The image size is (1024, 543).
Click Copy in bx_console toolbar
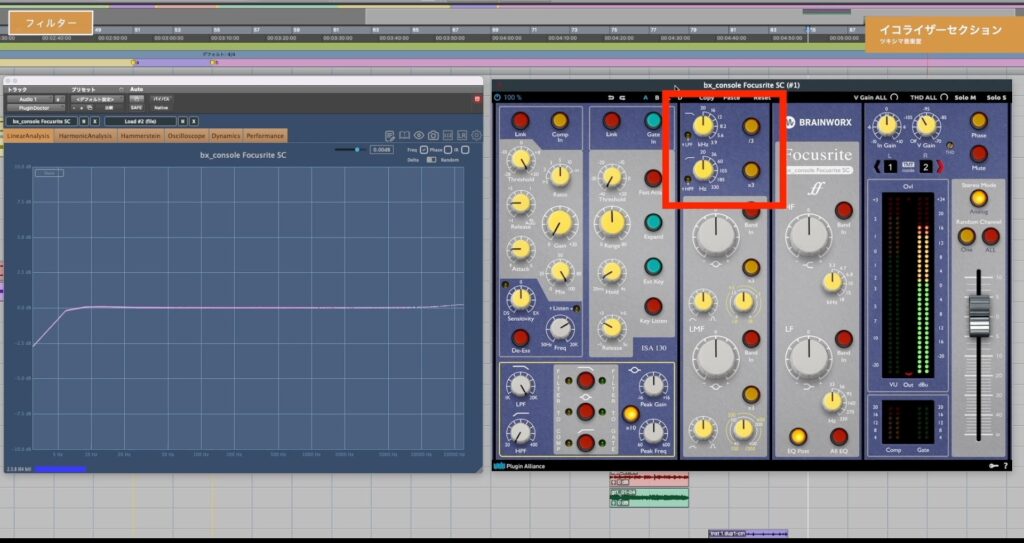coord(707,97)
